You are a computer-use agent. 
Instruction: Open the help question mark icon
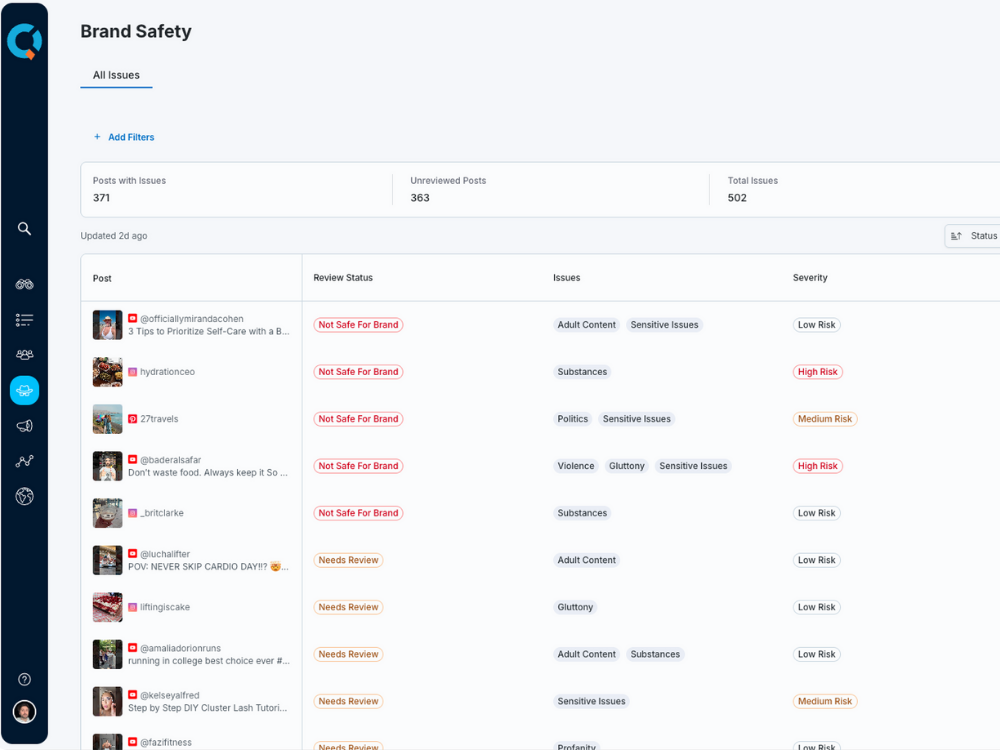25,679
